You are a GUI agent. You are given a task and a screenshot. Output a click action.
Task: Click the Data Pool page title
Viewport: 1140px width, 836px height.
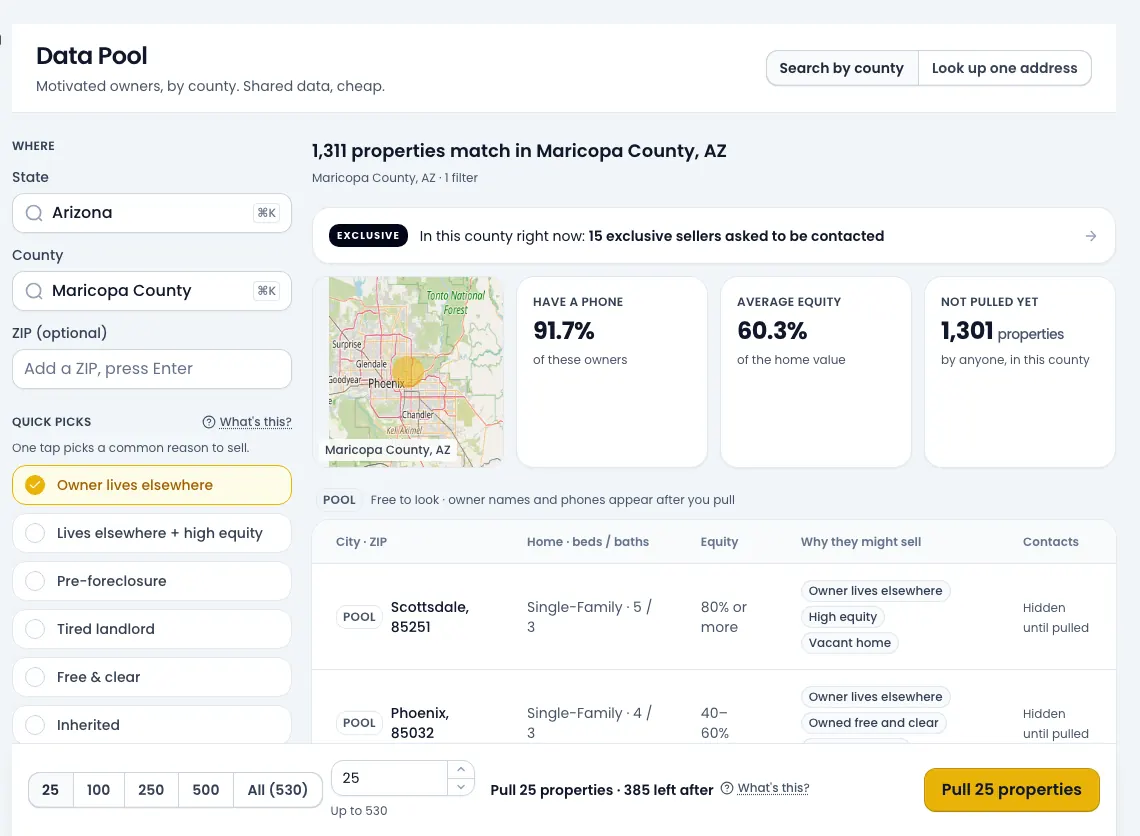[x=92, y=55]
